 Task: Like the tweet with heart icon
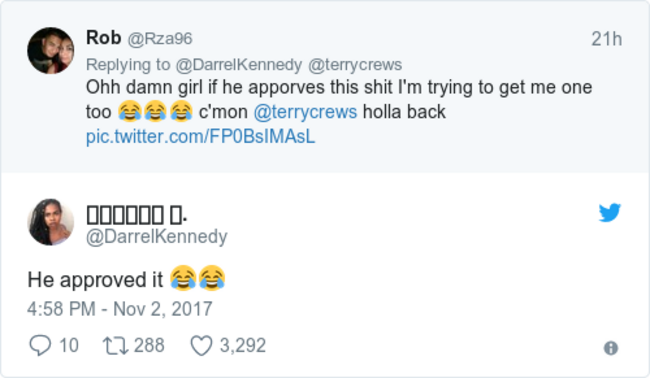point(201,346)
